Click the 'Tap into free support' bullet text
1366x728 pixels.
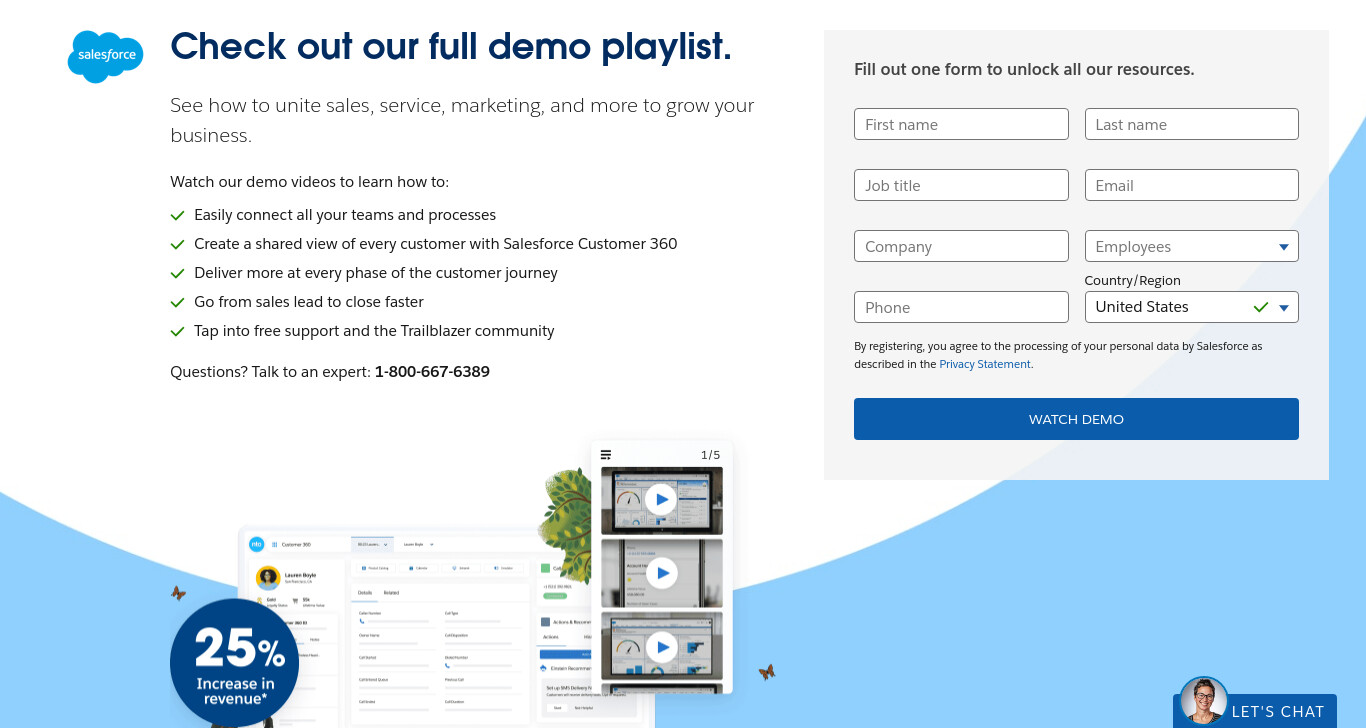point(374,331)
